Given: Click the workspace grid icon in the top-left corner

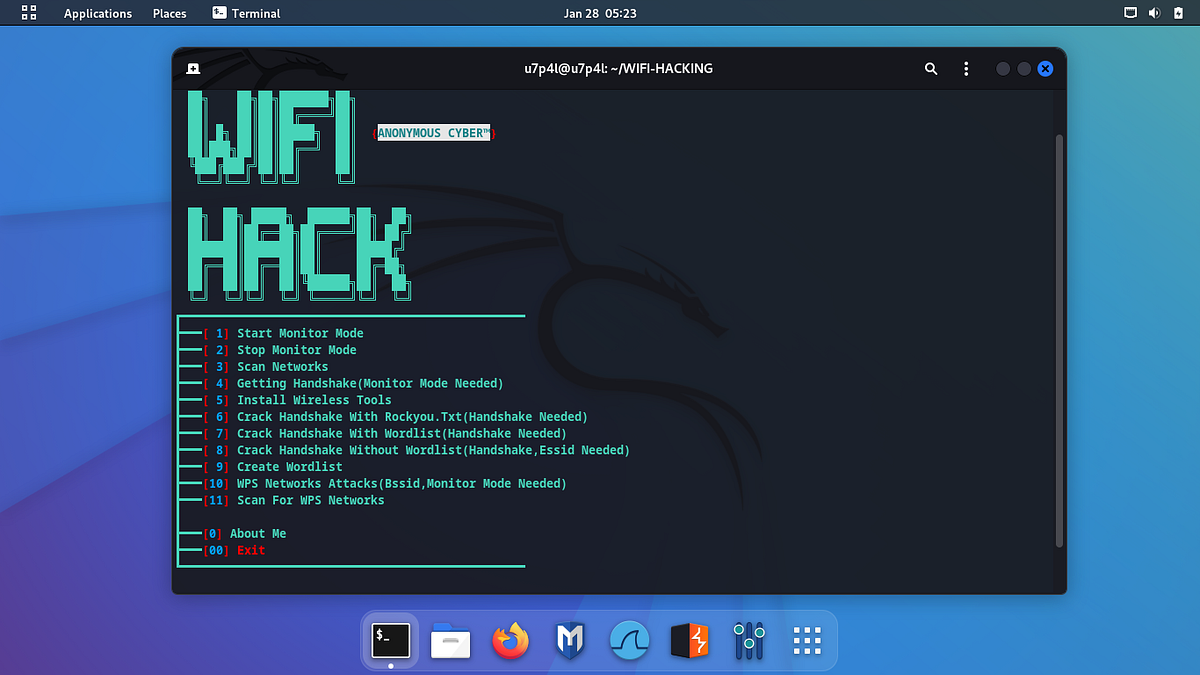Looking at the screenshot, I should pos(28,13).
